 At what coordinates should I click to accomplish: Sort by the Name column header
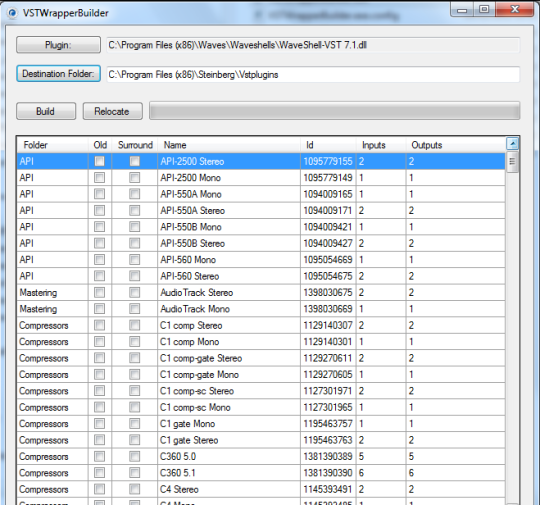229,145
